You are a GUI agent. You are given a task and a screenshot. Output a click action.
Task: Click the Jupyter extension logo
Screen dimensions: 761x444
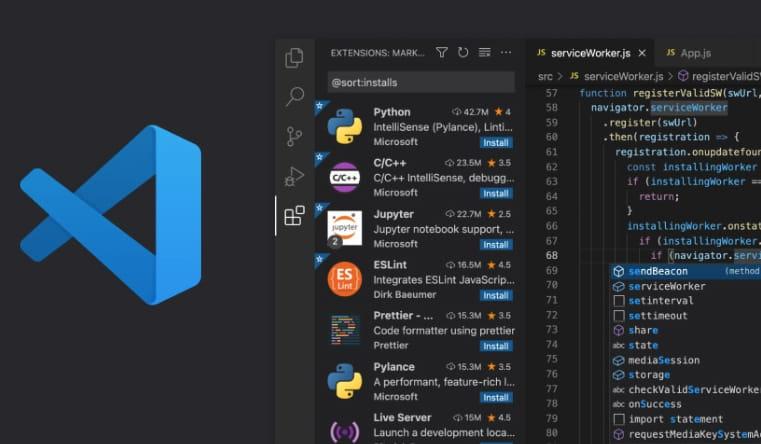coord(345,228)
